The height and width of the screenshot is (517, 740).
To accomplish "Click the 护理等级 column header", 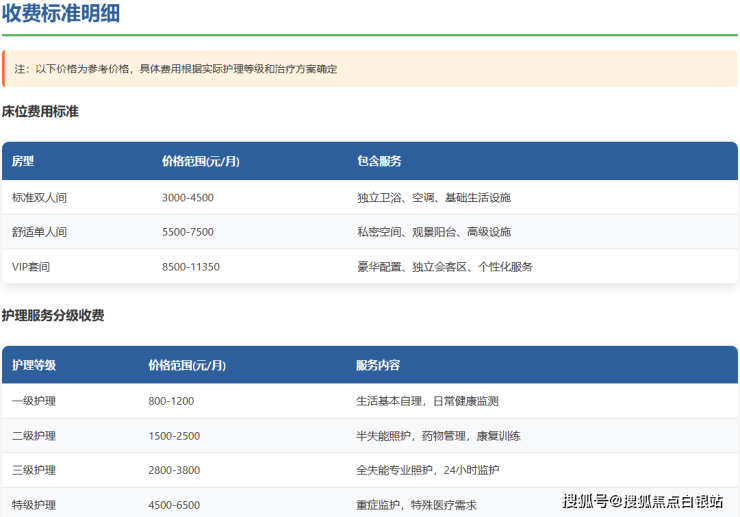I will [34, 365].
